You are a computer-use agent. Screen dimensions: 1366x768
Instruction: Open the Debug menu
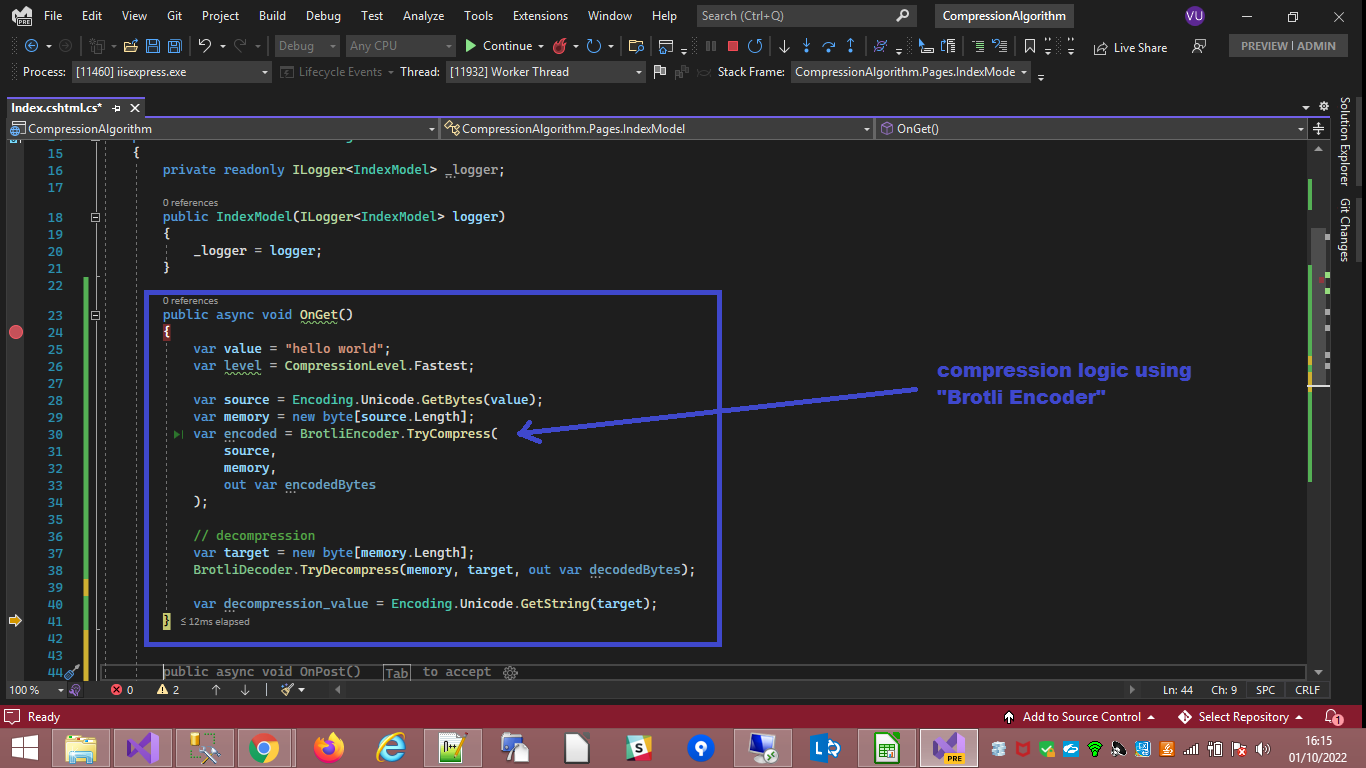coord(323,16)
